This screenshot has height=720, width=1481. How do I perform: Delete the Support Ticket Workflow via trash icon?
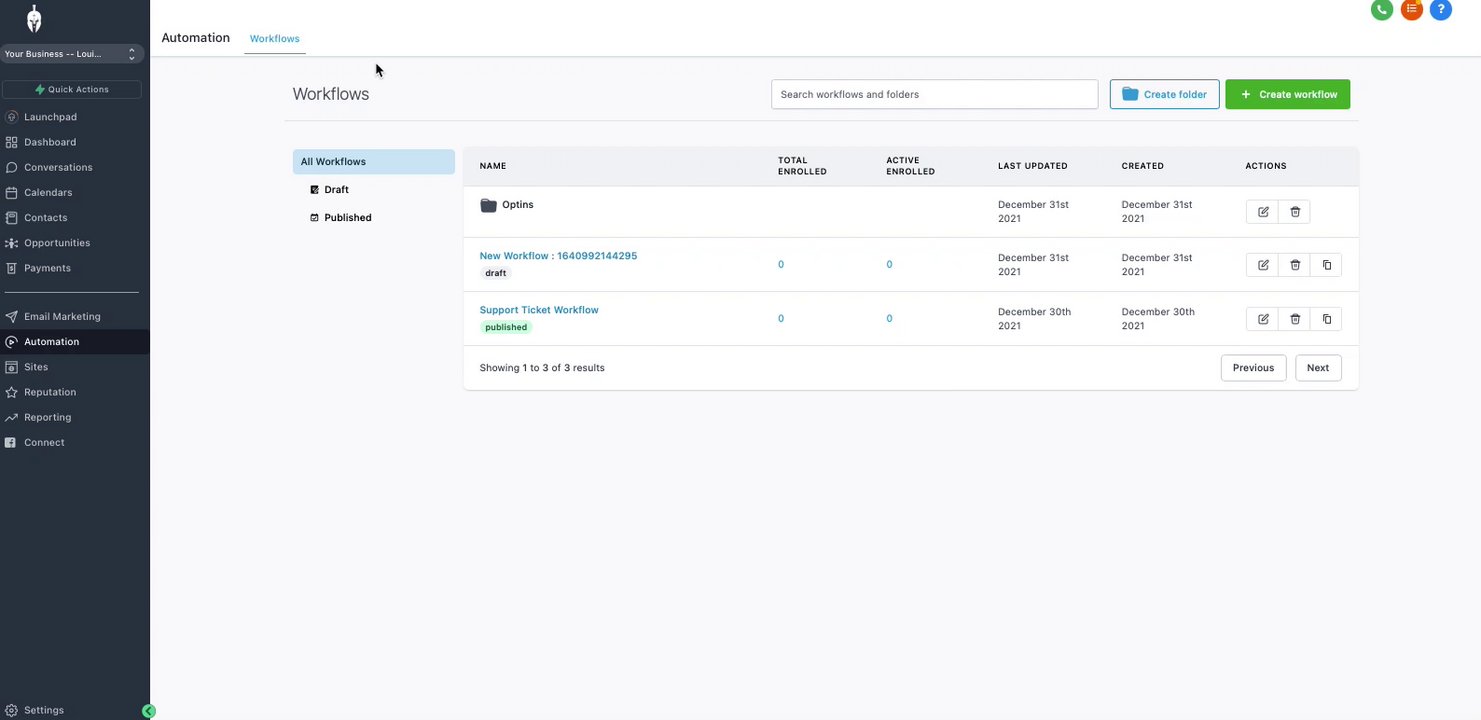click(1295, 319)
